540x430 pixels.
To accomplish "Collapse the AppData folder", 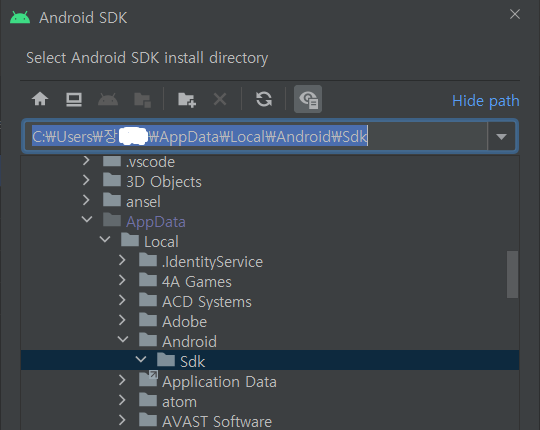I will point(87,219).
